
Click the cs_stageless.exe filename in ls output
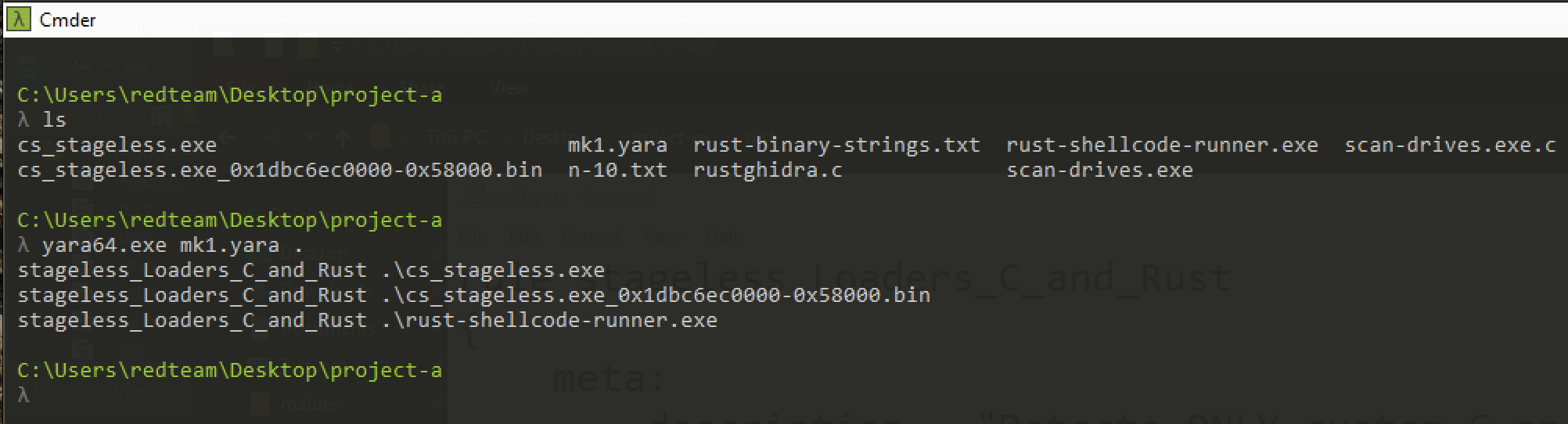(x=117, y=146)
